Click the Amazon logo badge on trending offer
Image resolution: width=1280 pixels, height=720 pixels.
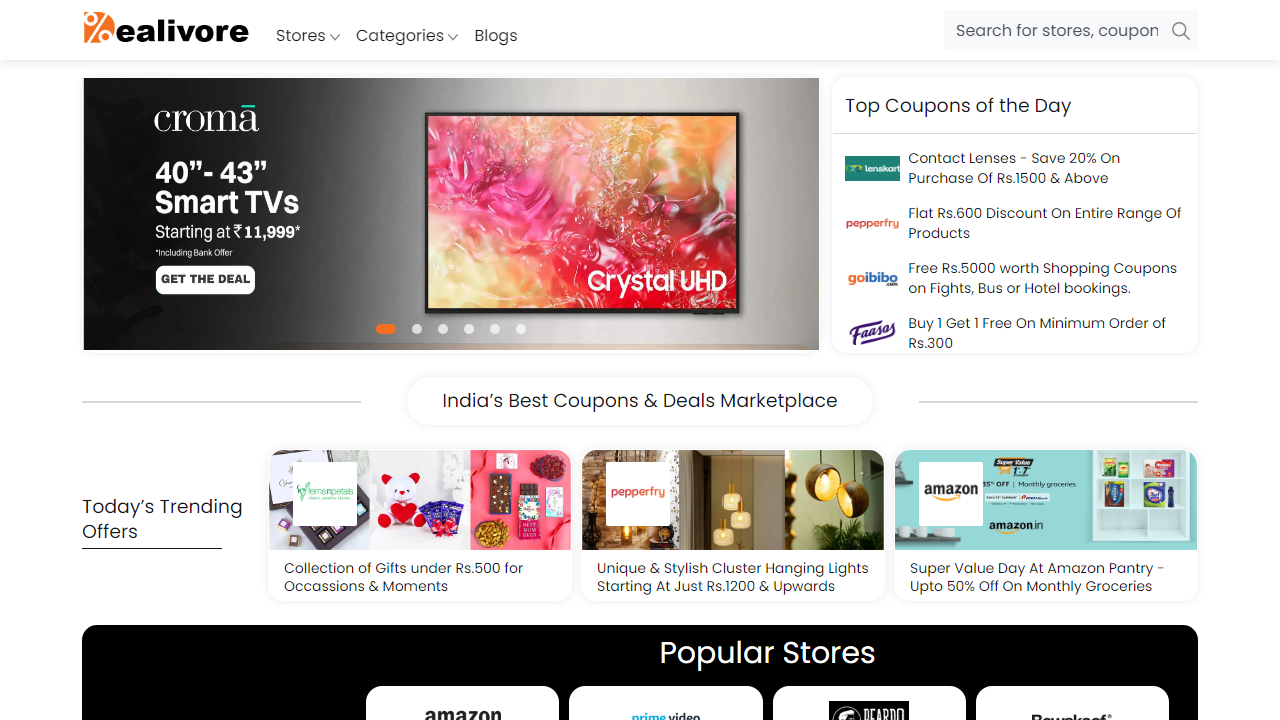950,494
